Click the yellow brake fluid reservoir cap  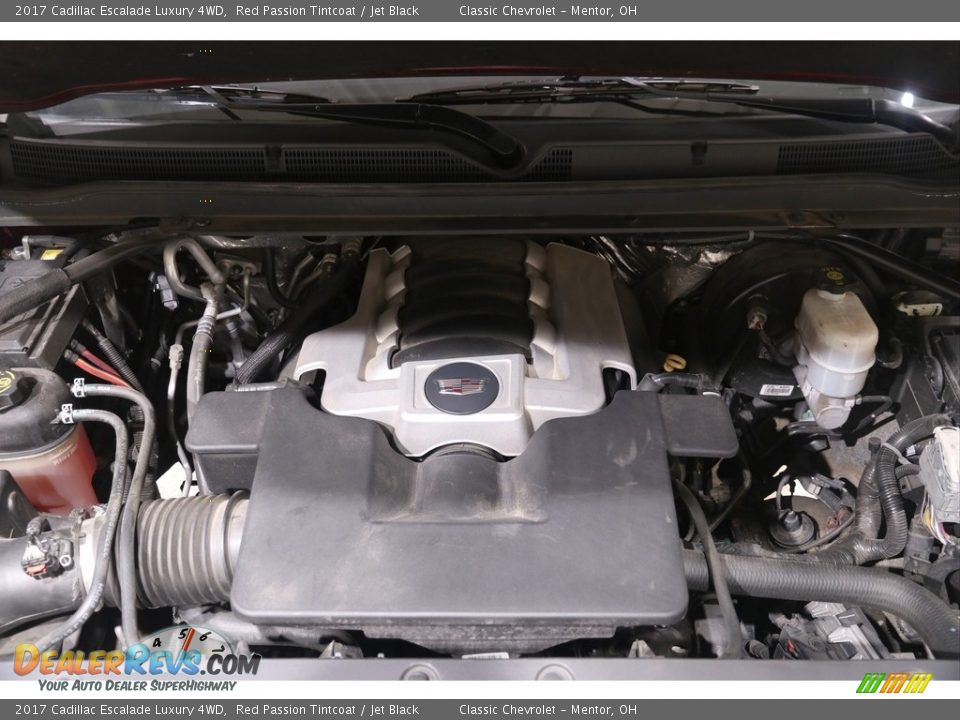(x=833, y=277)
